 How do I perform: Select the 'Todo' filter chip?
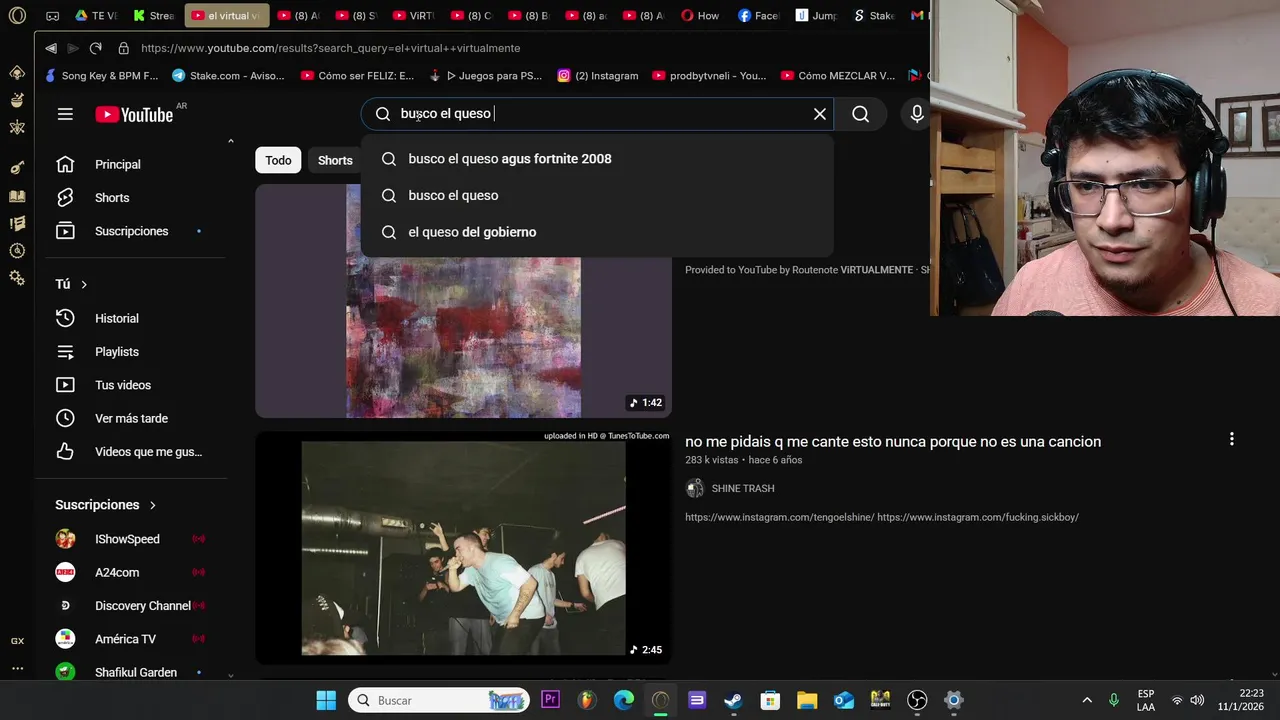click(278, 160)
